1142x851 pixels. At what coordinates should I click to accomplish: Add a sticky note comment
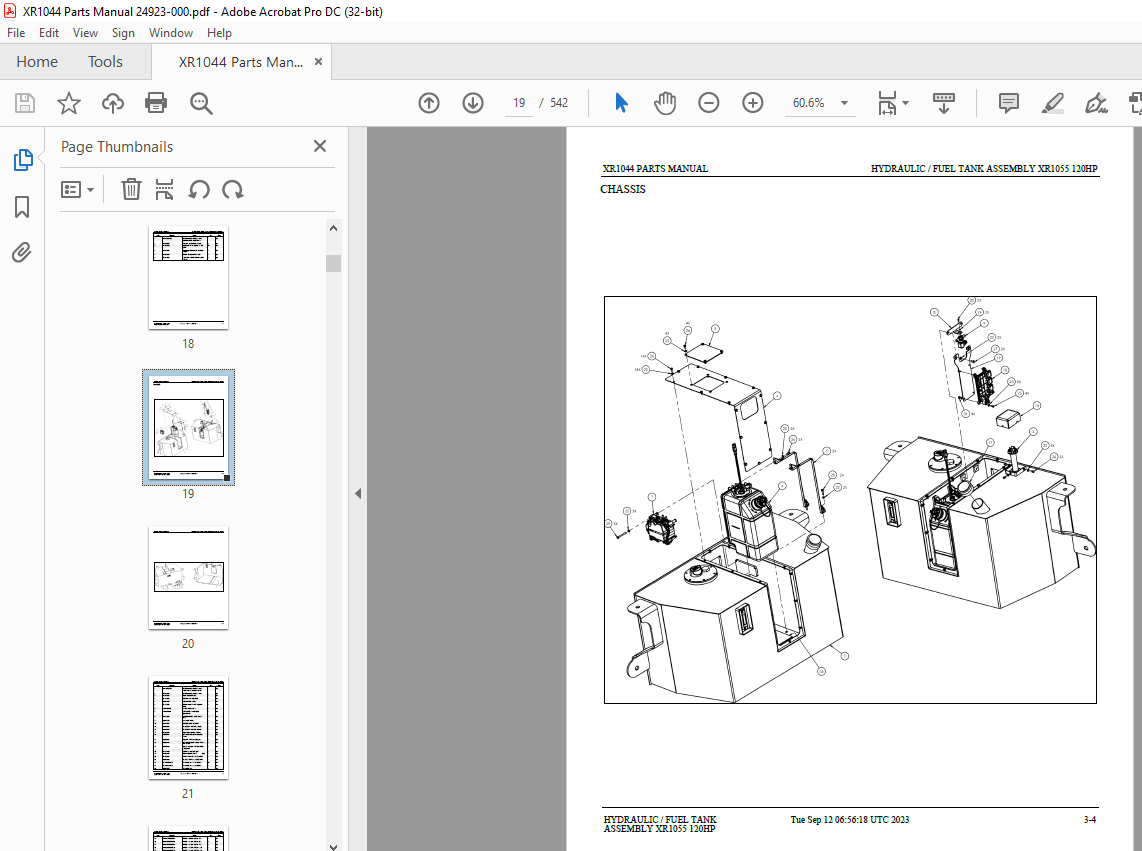coord(1009,103)
